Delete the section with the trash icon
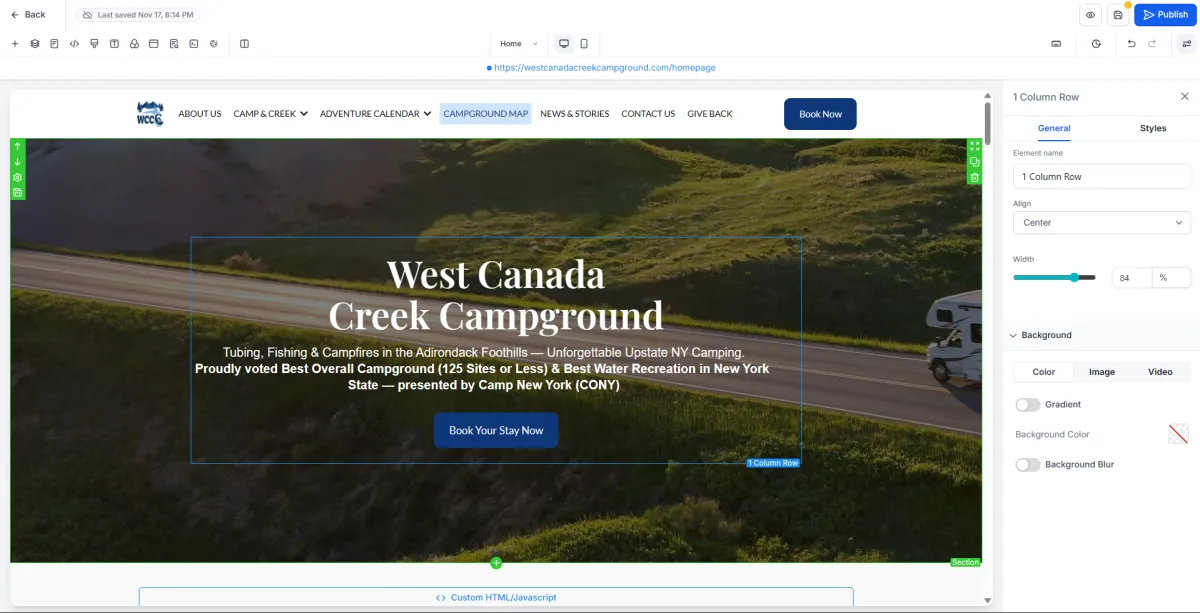The height and width of the screenshot is (613, 1200). click(x=974, y=177)
